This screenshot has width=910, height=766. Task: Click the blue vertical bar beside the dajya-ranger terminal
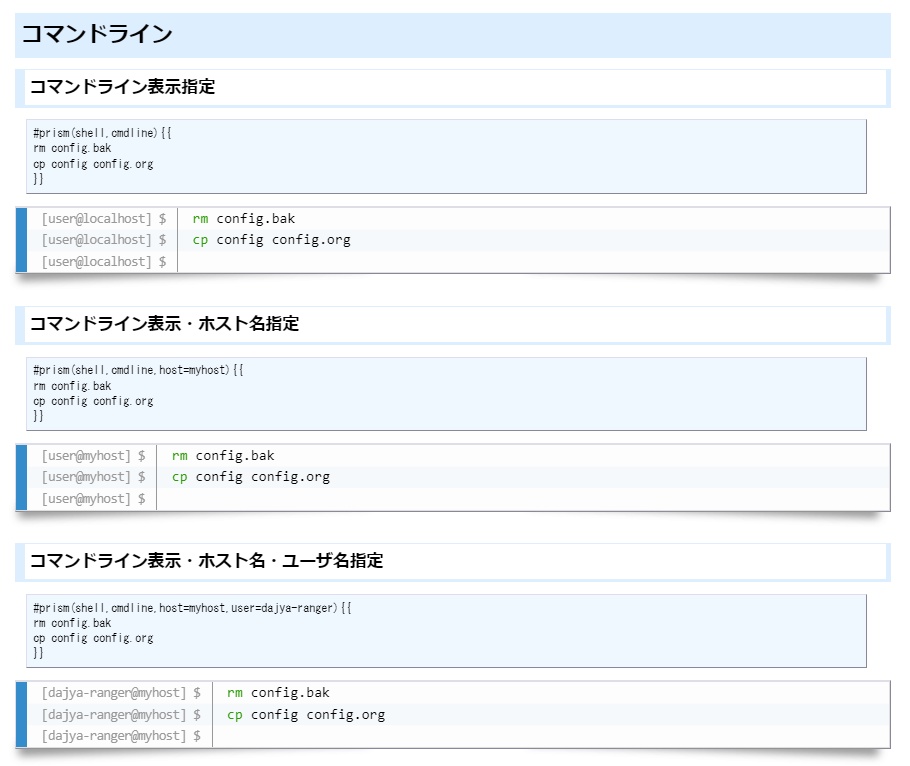[22, 714]
